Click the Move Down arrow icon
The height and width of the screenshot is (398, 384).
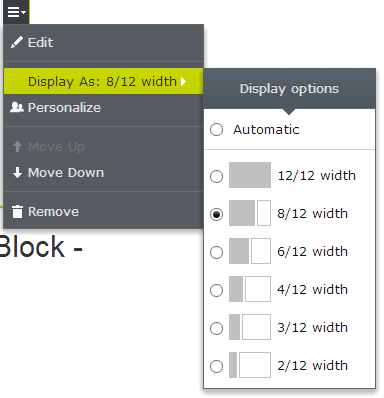[x=17, y=173]
